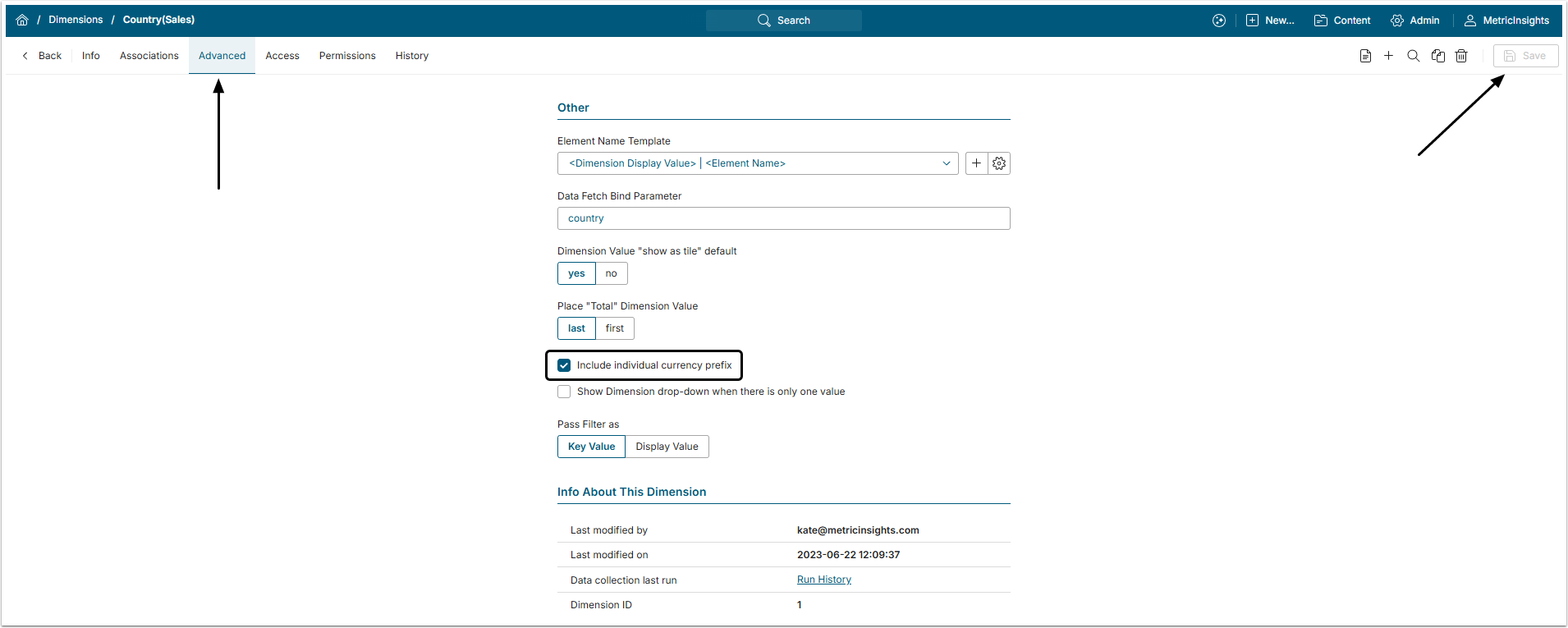
Task: Click the plus icon beside Element Name Template
Action: tap(976, 163)
